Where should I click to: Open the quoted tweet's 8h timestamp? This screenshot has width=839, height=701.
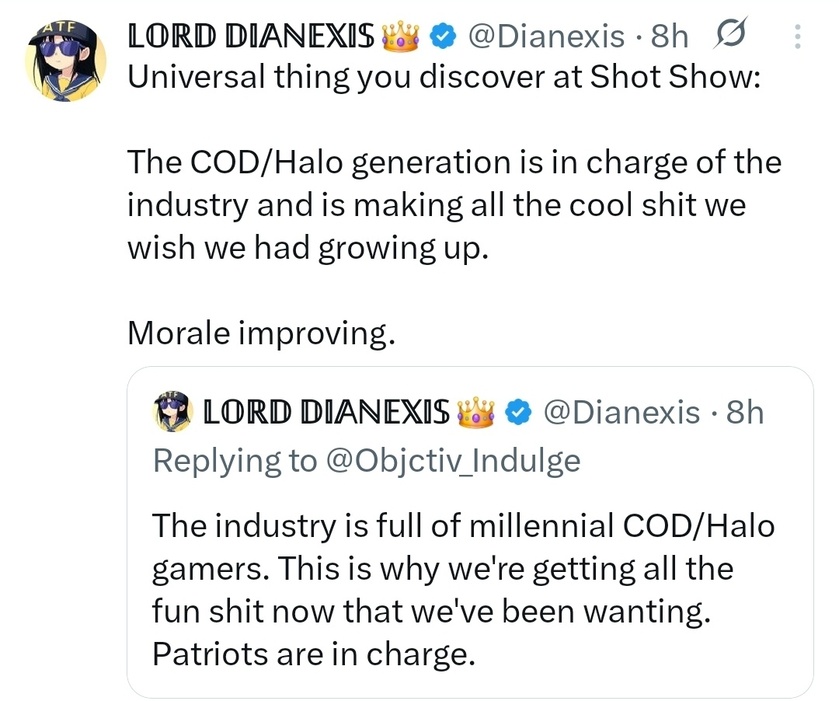pos(744,412)
